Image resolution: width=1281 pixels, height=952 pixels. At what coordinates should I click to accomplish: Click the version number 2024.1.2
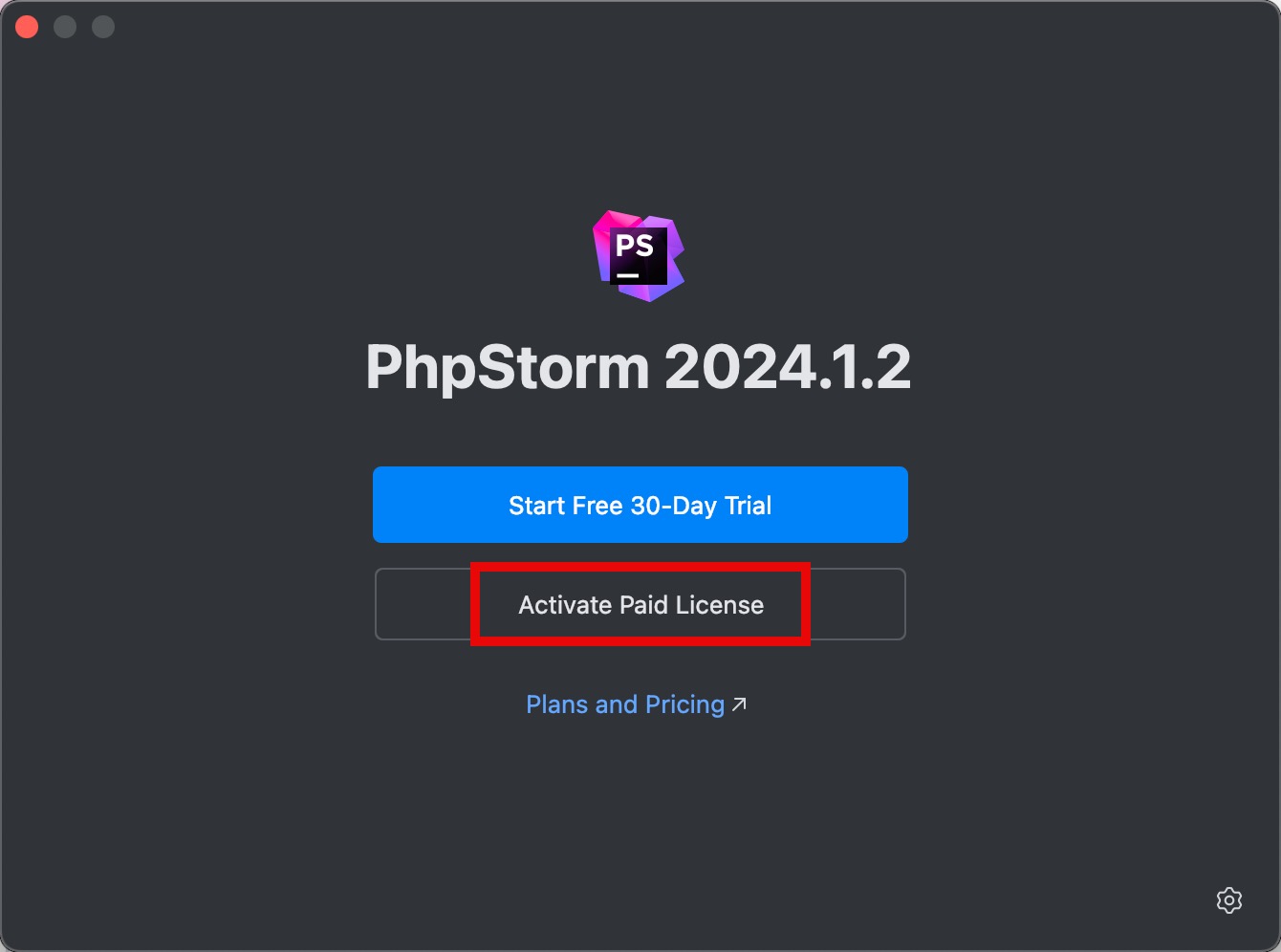pyautogui.click(x=788, y=367)
